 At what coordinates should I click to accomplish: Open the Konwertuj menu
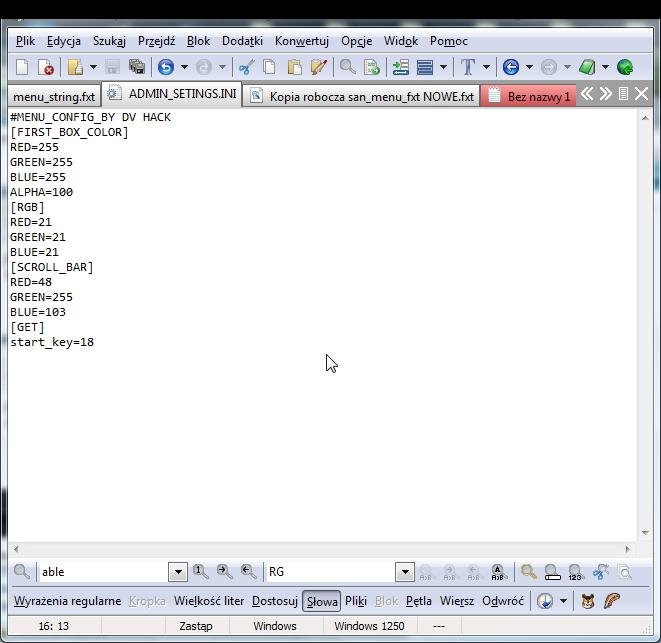point(302,41)
